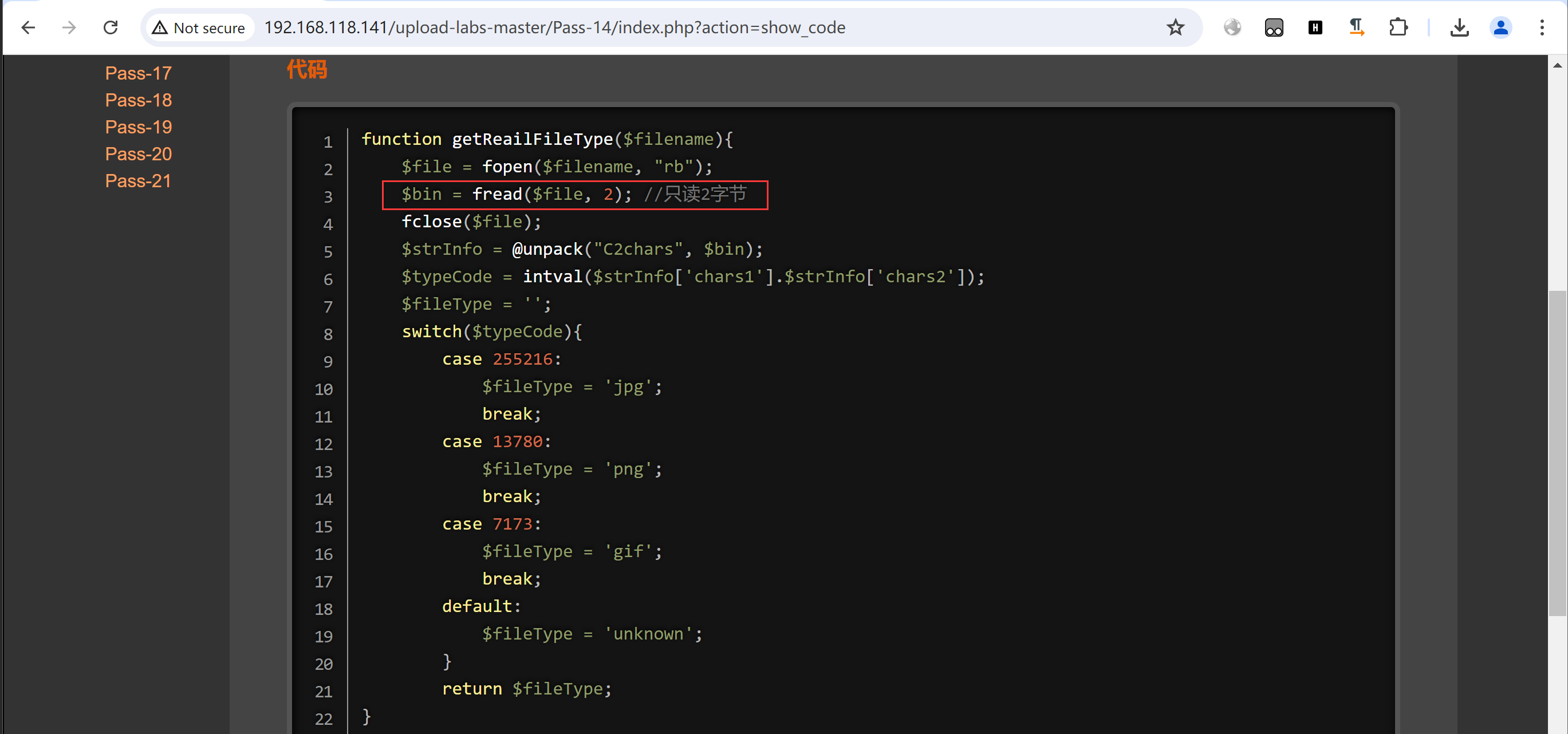
Task: Open the black H extension
Action: pos(1315,27)
